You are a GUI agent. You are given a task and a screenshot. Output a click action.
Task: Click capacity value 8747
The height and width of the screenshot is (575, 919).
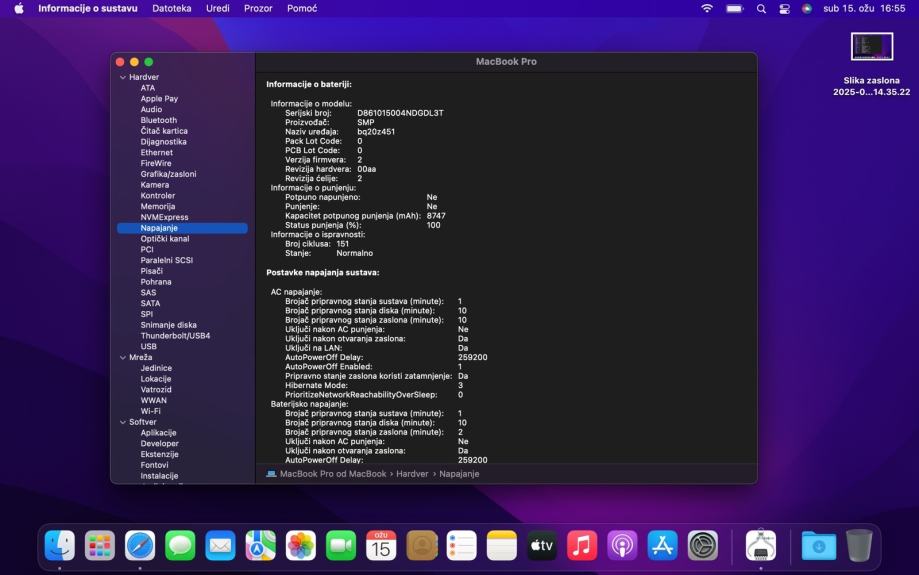(x=436, y=216)
